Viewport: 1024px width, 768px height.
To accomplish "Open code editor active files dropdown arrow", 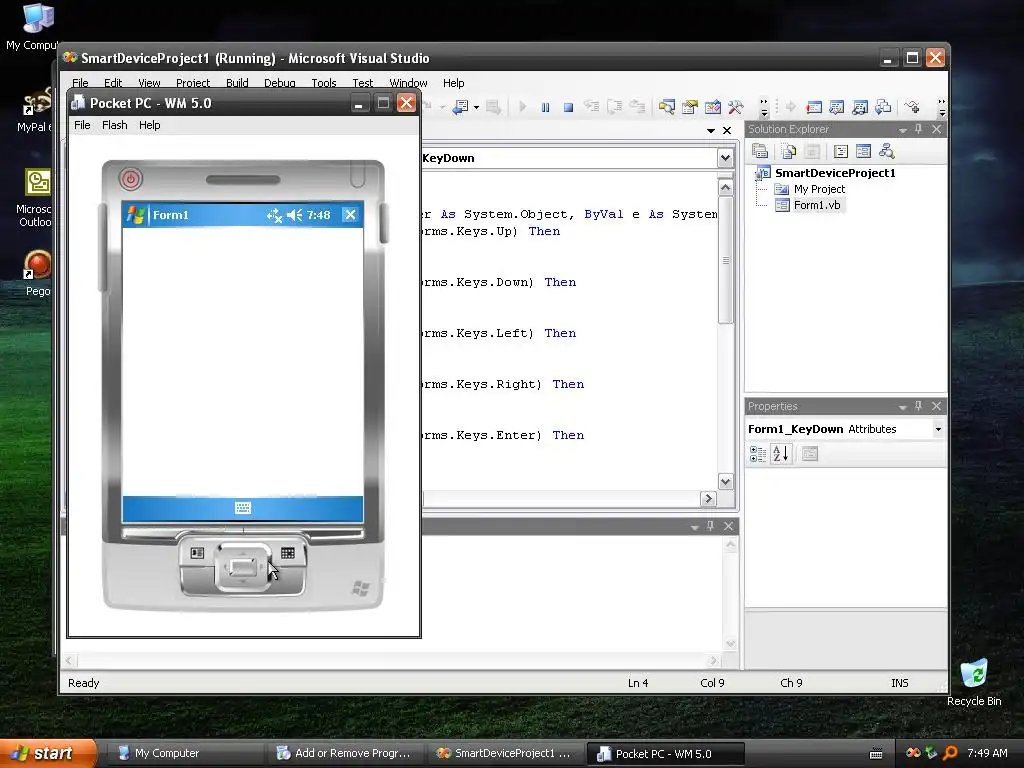I will [x=711, y=131].
